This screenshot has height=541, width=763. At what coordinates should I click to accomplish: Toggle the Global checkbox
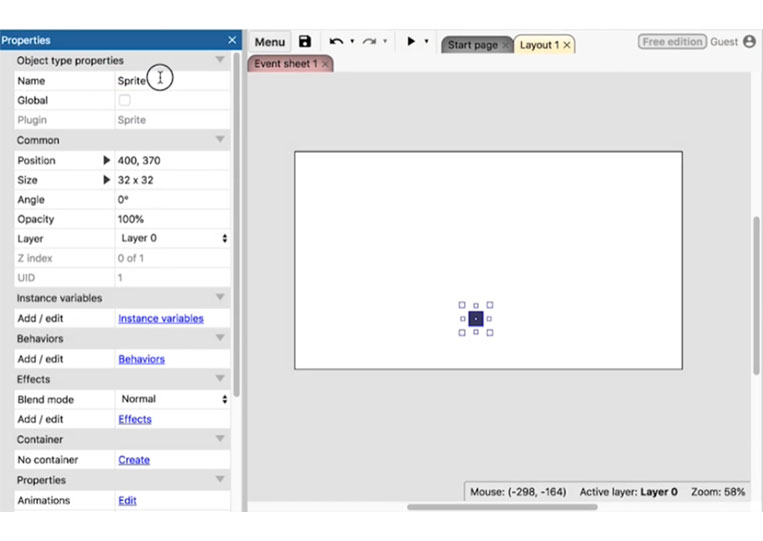click(125, 100)
